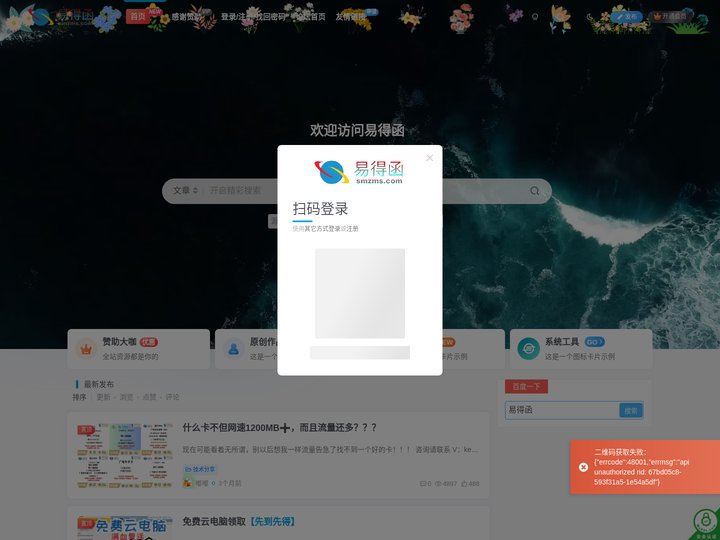
Task: Click the 注册 link in login dialog
Action: (352, 229)
